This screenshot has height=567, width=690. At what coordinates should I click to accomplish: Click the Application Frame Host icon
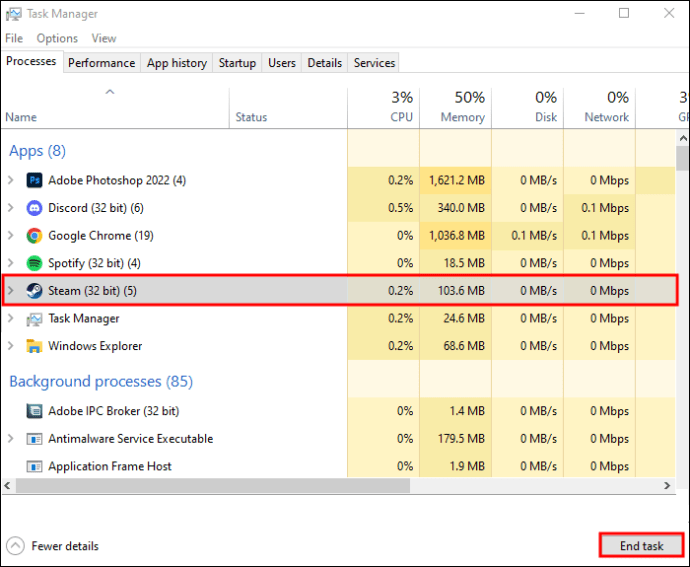pyautogui.click(x=34, y=466)
